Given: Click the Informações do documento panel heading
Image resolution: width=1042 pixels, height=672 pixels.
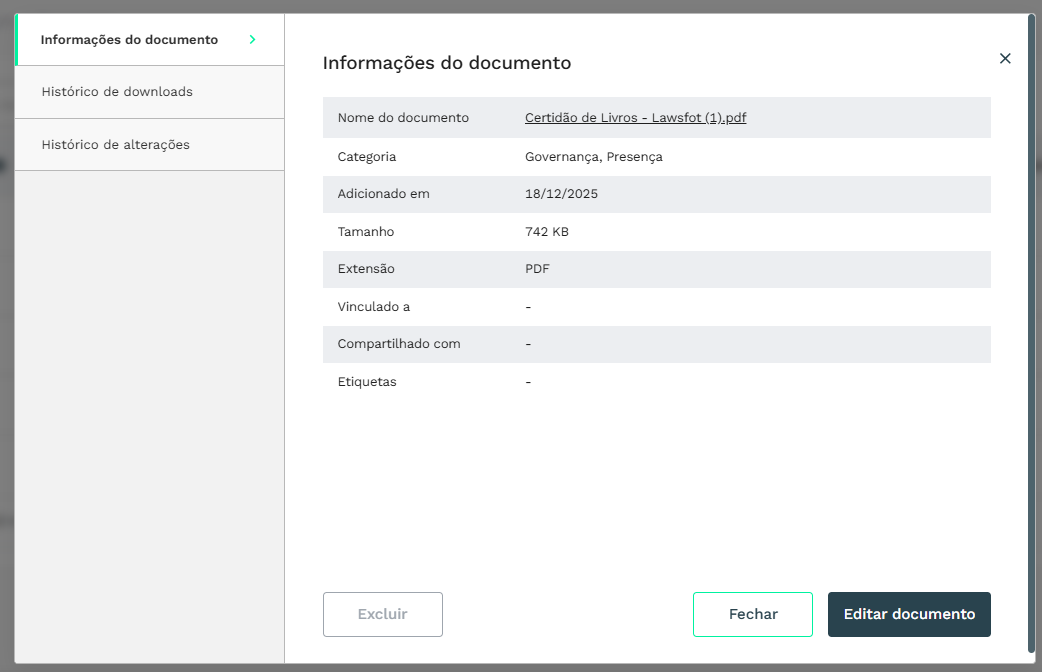Looking at the screenshot, I should tap(446, 63).
